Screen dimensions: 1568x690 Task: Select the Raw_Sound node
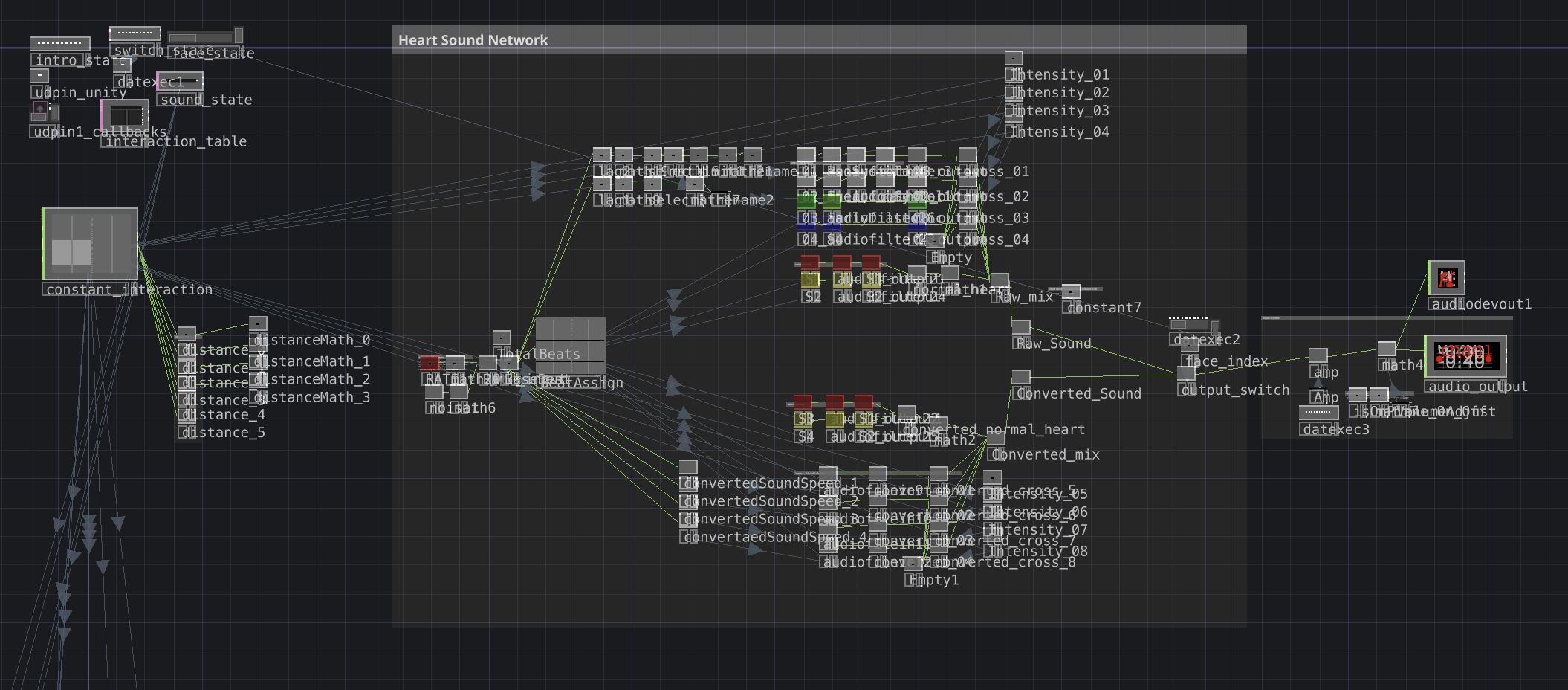click(1021, 327)
